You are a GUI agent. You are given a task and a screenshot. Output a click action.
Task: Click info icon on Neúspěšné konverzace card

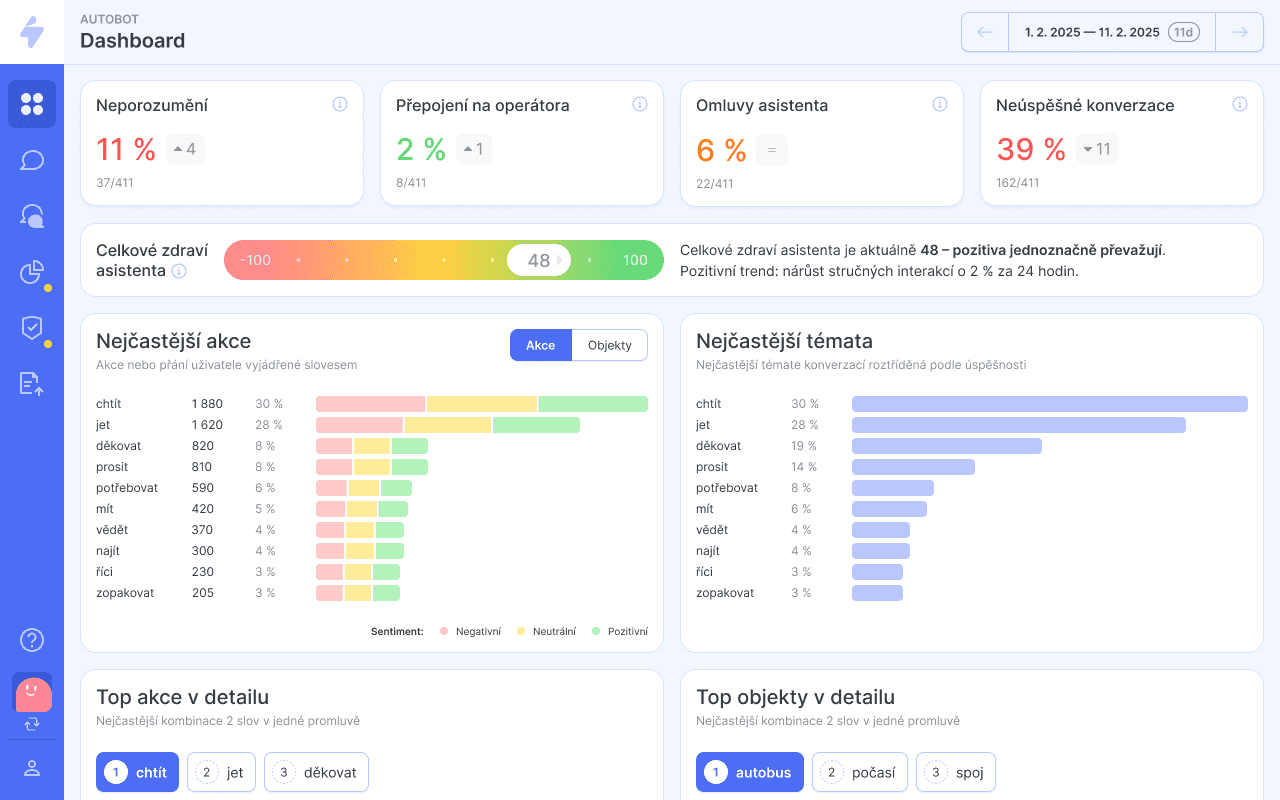(x=1239, y=104)
